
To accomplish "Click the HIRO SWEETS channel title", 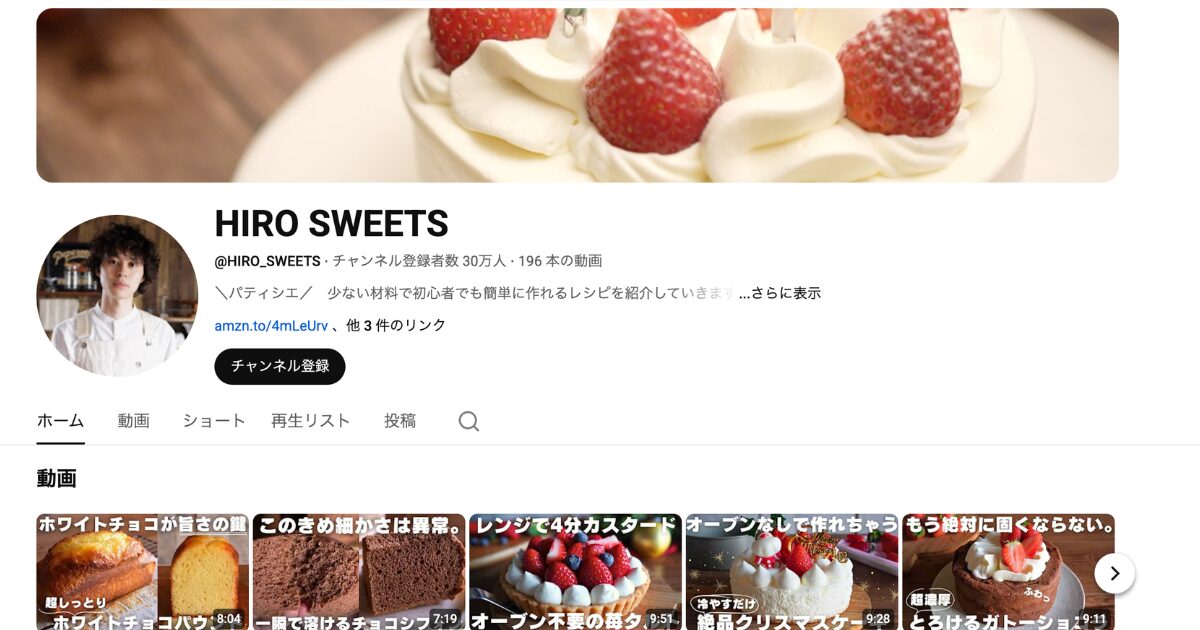I will [x=331, y=223].
